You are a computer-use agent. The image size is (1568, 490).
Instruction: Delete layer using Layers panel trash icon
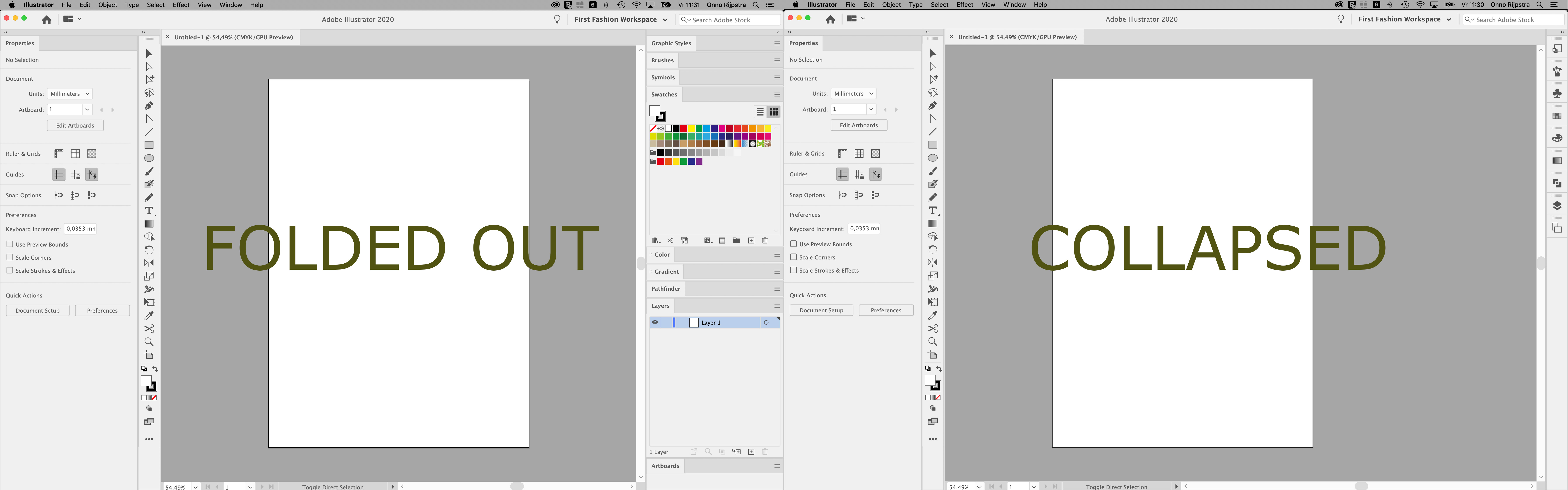pyautogui.click(x=765, y=452)
